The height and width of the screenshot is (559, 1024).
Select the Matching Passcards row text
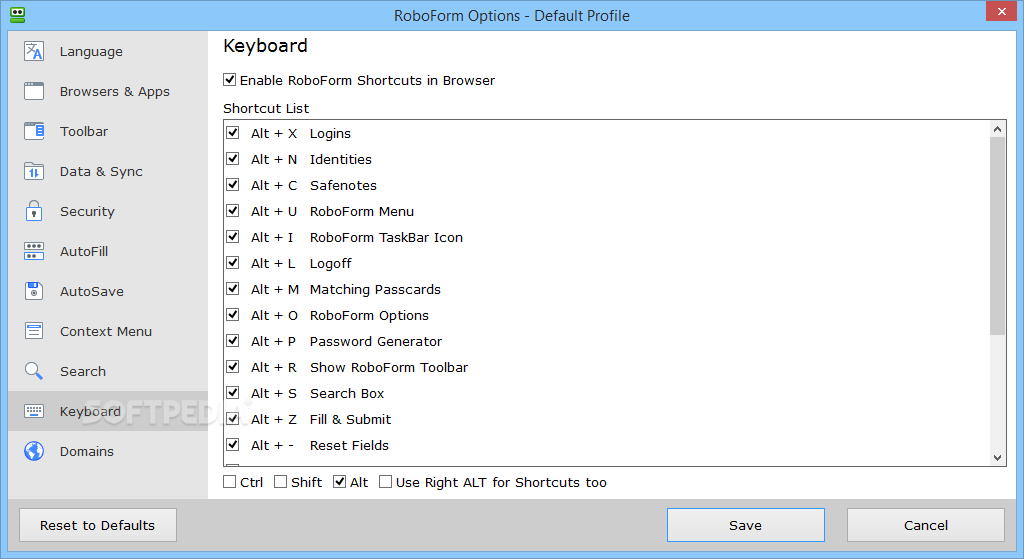click(375, 289)
